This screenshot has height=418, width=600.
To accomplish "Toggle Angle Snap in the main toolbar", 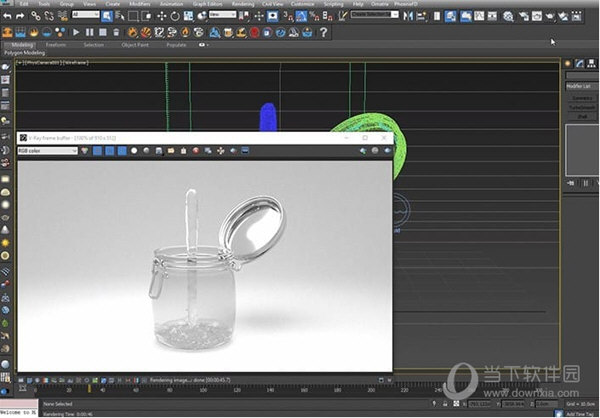I will (301, 16).
